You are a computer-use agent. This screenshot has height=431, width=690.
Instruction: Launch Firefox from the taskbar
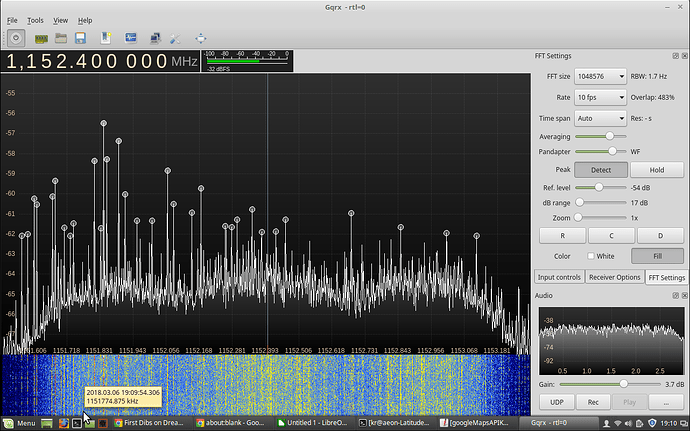pos(64,424)
